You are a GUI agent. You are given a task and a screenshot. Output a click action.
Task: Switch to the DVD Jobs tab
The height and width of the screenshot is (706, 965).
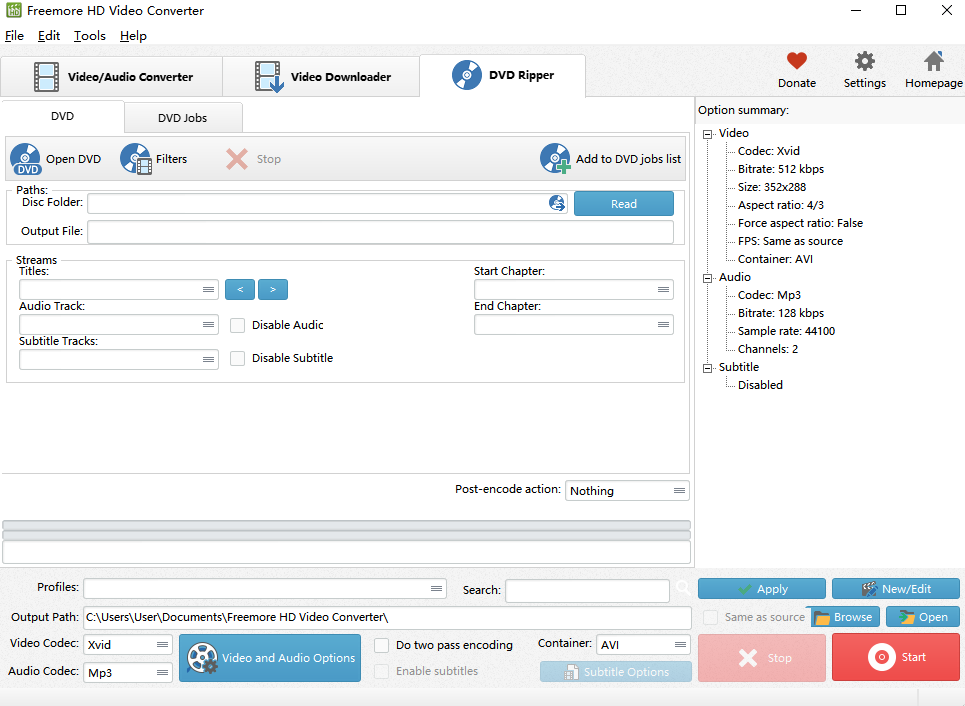[x=183, y=118]
